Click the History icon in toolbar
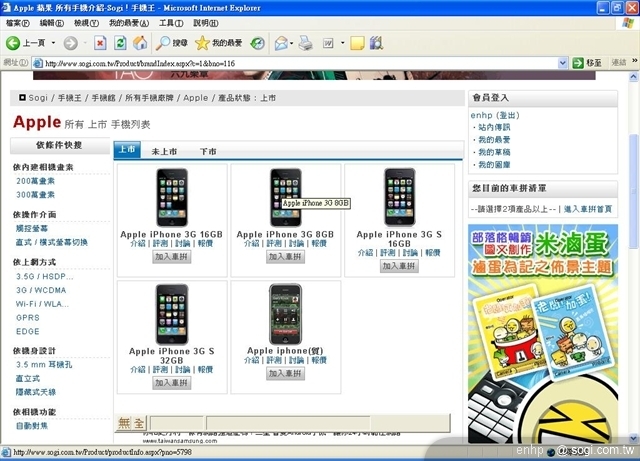 point(258,43)
